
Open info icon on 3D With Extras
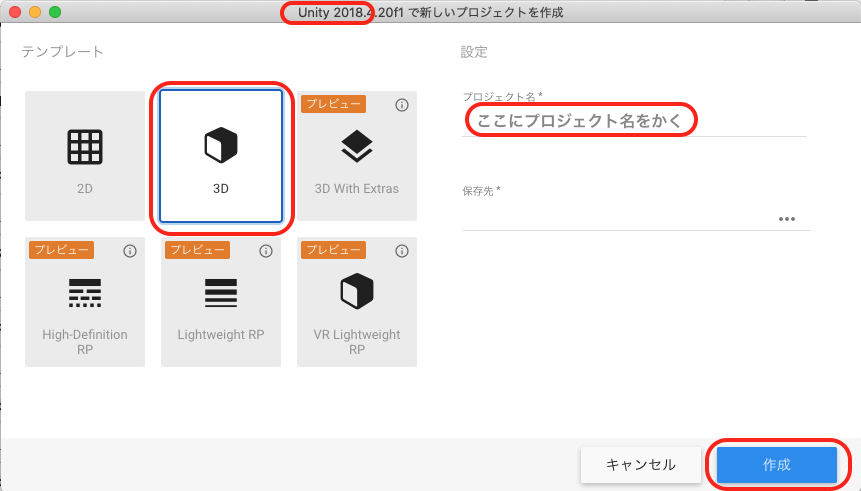pyautogui.click(x=402, y=105)
